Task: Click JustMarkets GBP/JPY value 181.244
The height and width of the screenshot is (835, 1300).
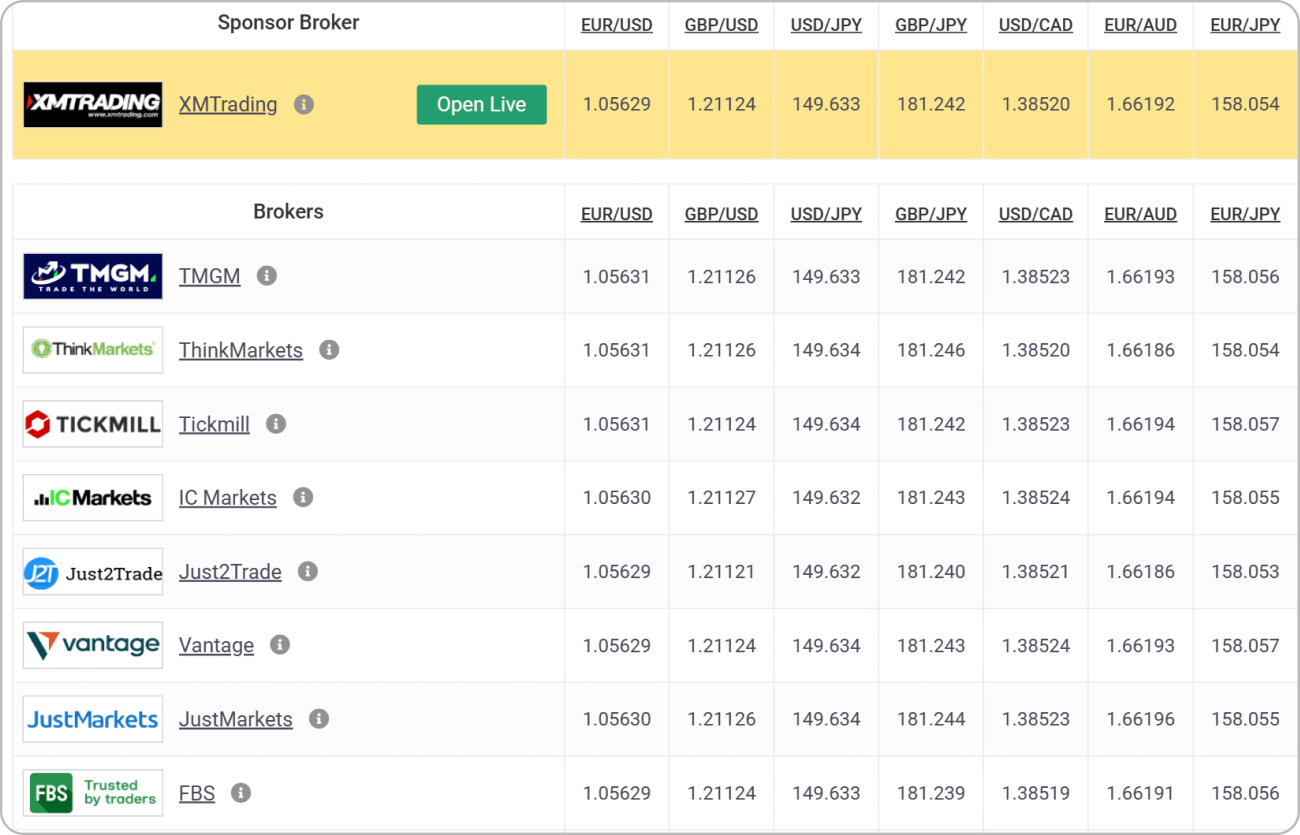Action: click(931, 719)
